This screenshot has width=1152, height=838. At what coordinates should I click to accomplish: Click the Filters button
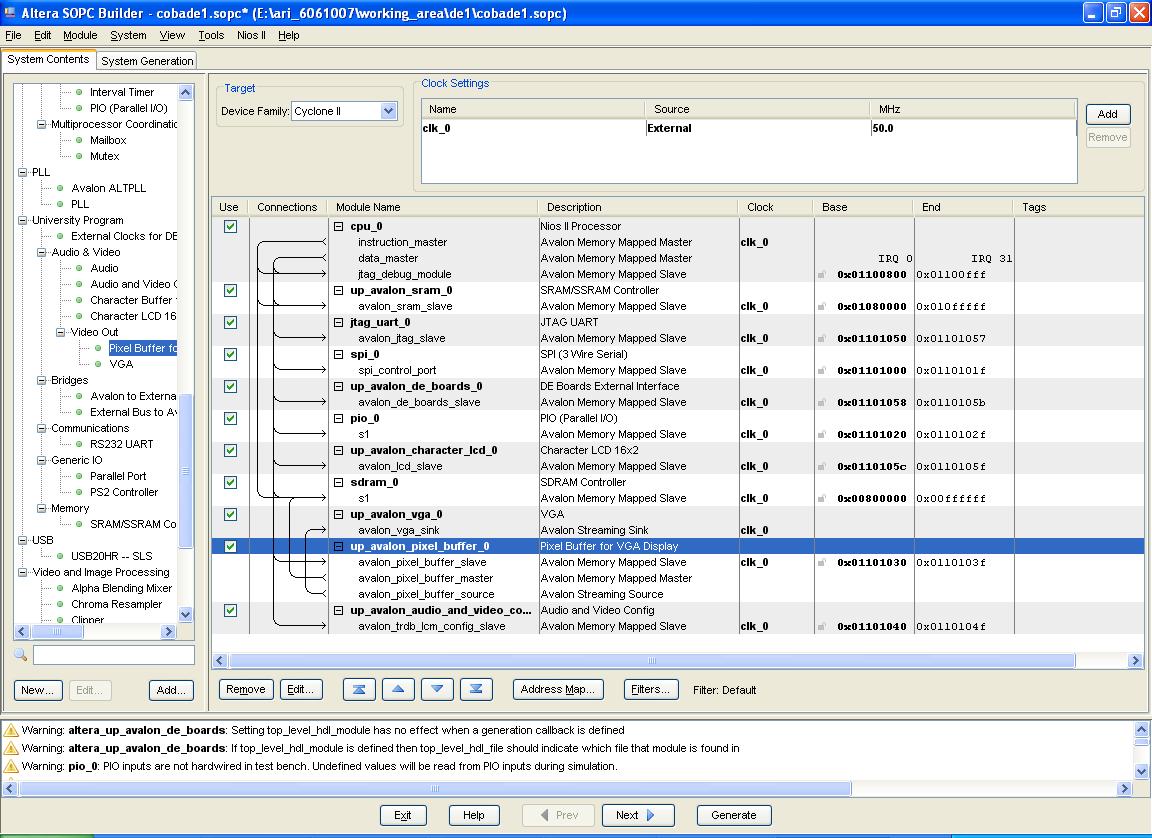[650, 690]
